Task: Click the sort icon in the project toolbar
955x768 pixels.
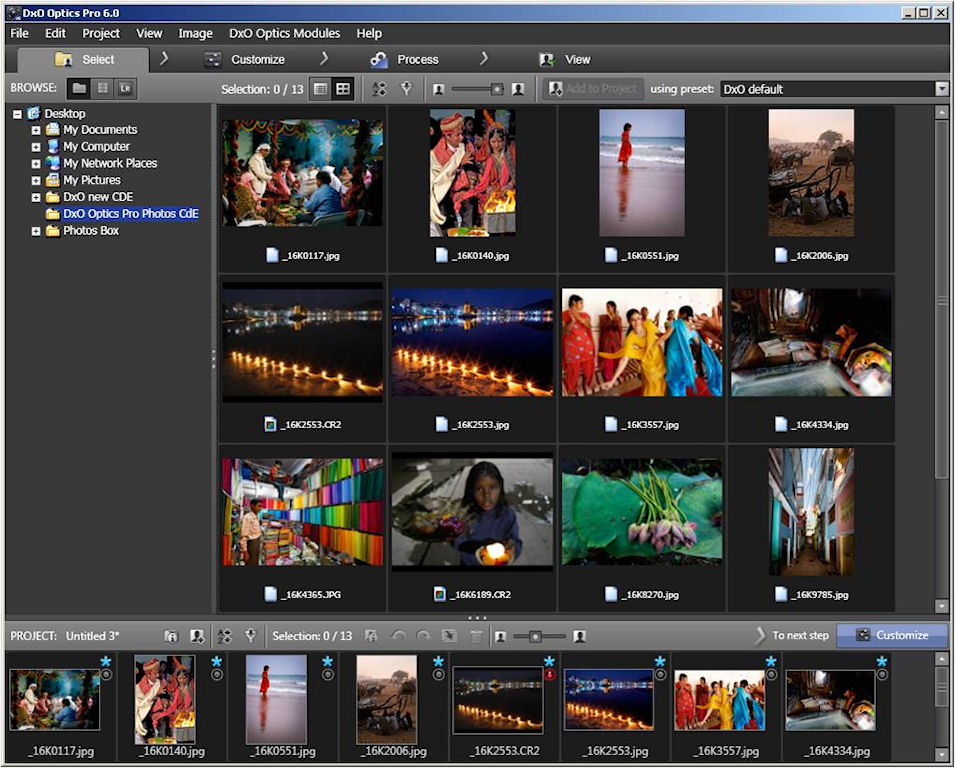Action: pos(224,636)
